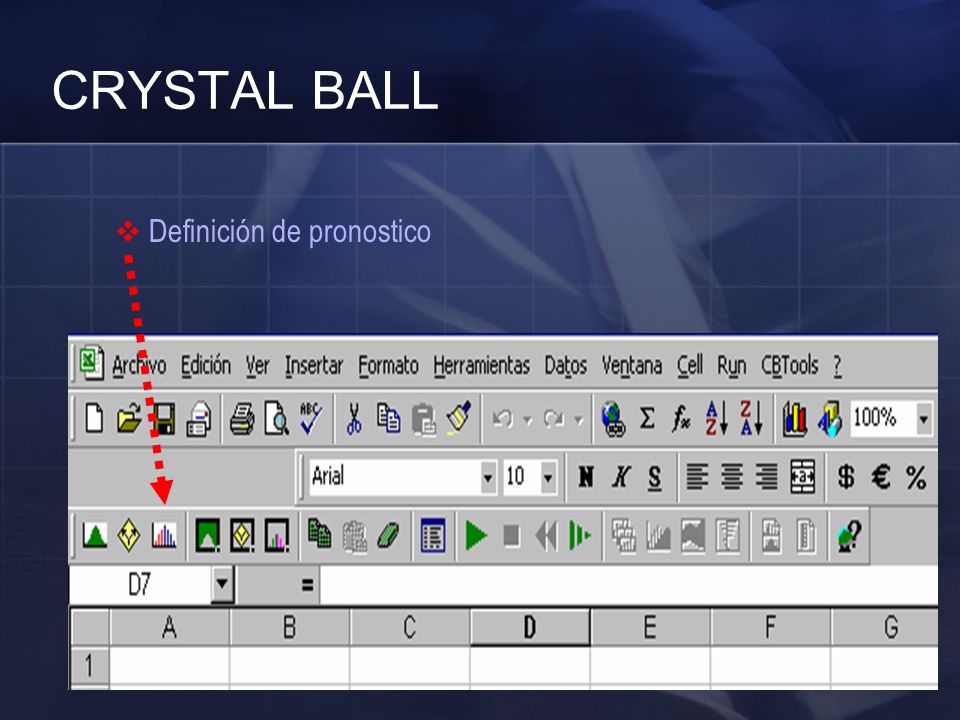The height and width of the screenshot is (720, 960).
Task: Create a new blank workbook
Action: 94,418
